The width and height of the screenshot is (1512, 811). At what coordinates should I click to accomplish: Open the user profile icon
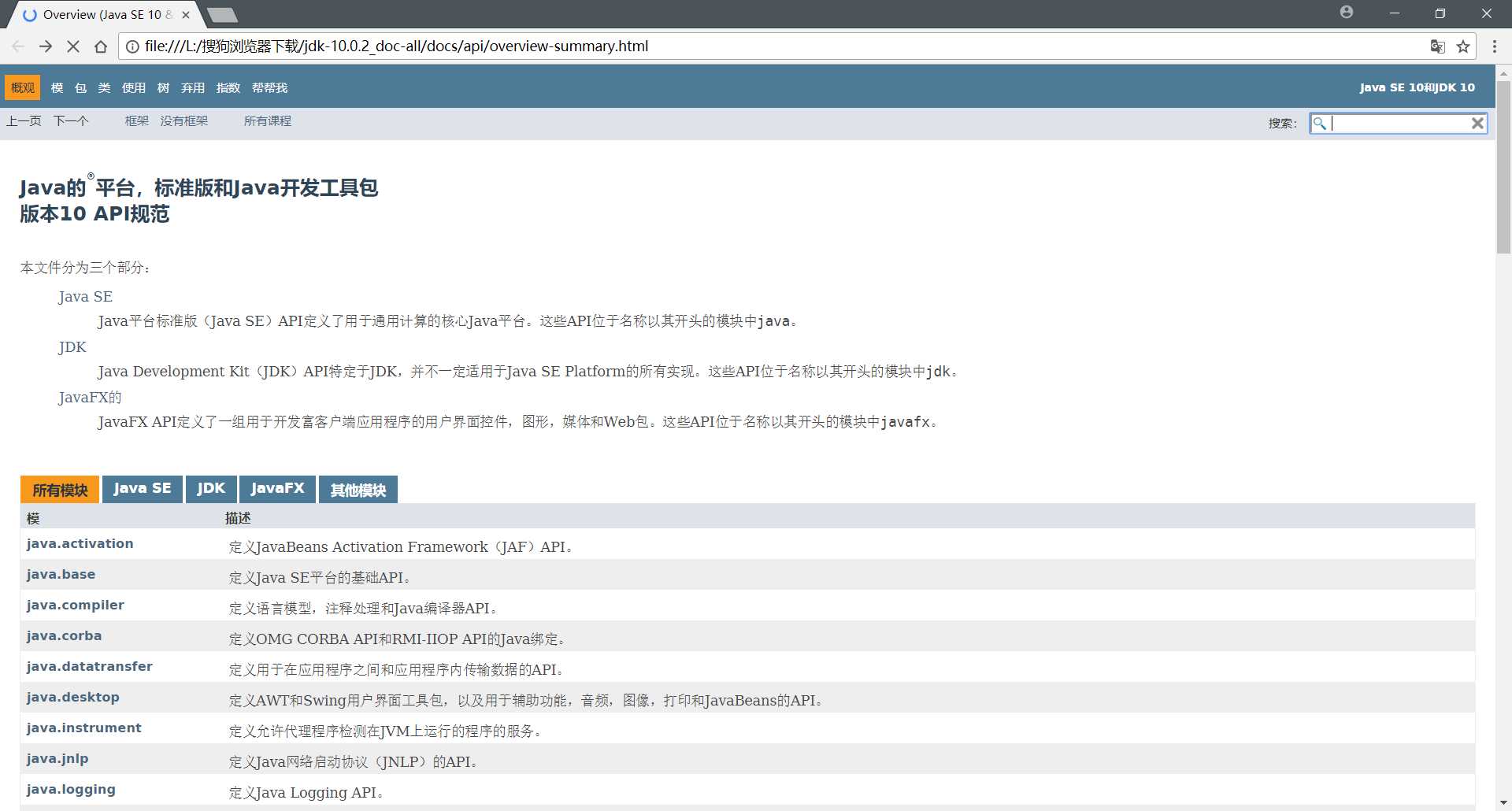pyautogui.click(x=1347, y=12)
